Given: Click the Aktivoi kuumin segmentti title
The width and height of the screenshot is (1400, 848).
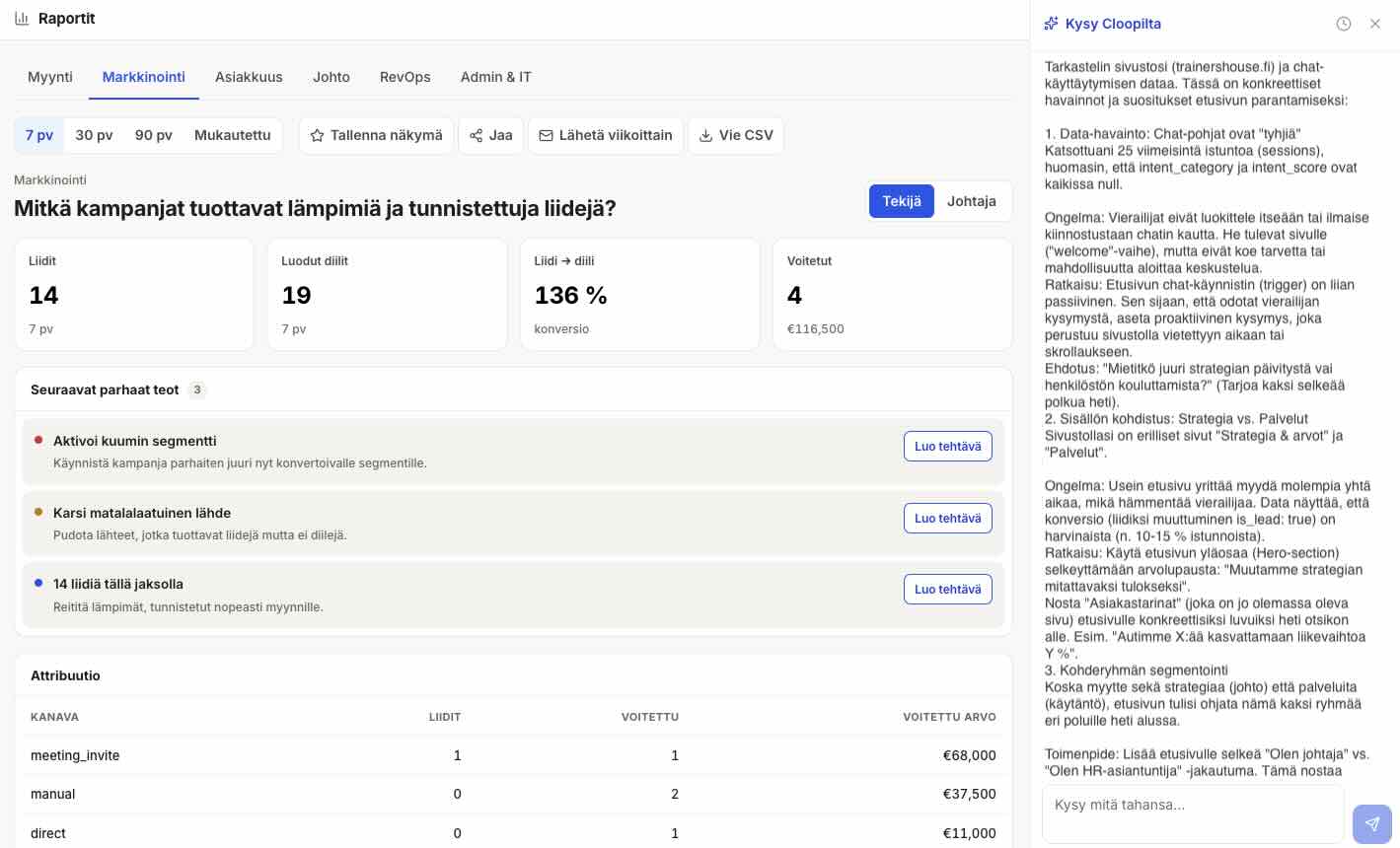Looking at the screenshot, I should click(135, 441).
